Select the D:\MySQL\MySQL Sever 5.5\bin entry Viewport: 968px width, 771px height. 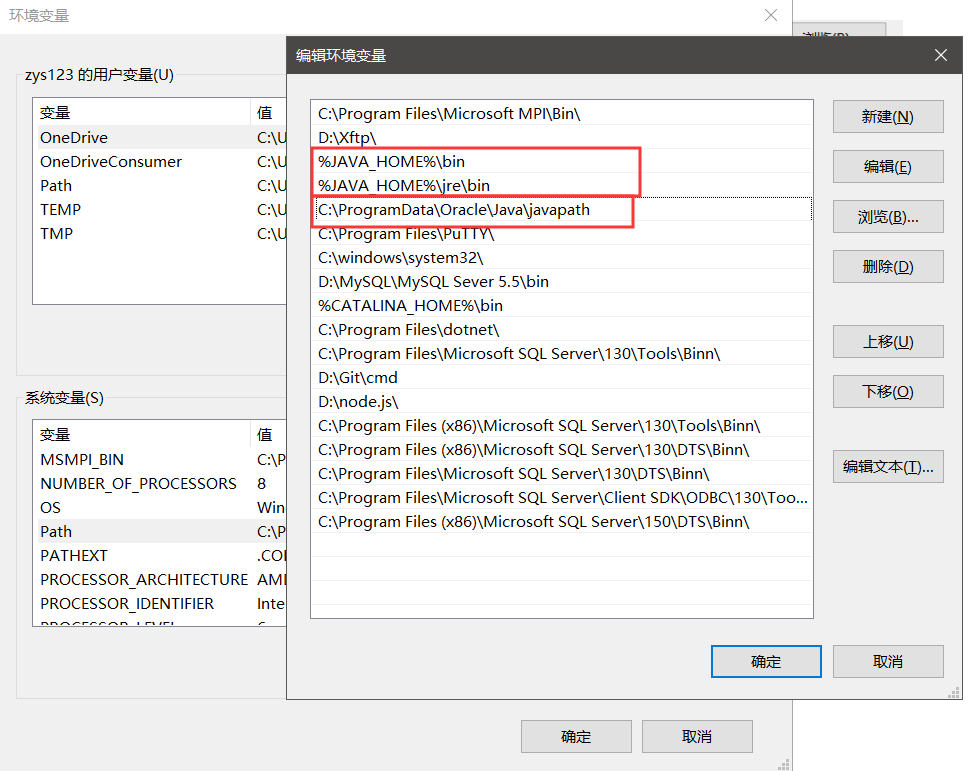(562, 281)
